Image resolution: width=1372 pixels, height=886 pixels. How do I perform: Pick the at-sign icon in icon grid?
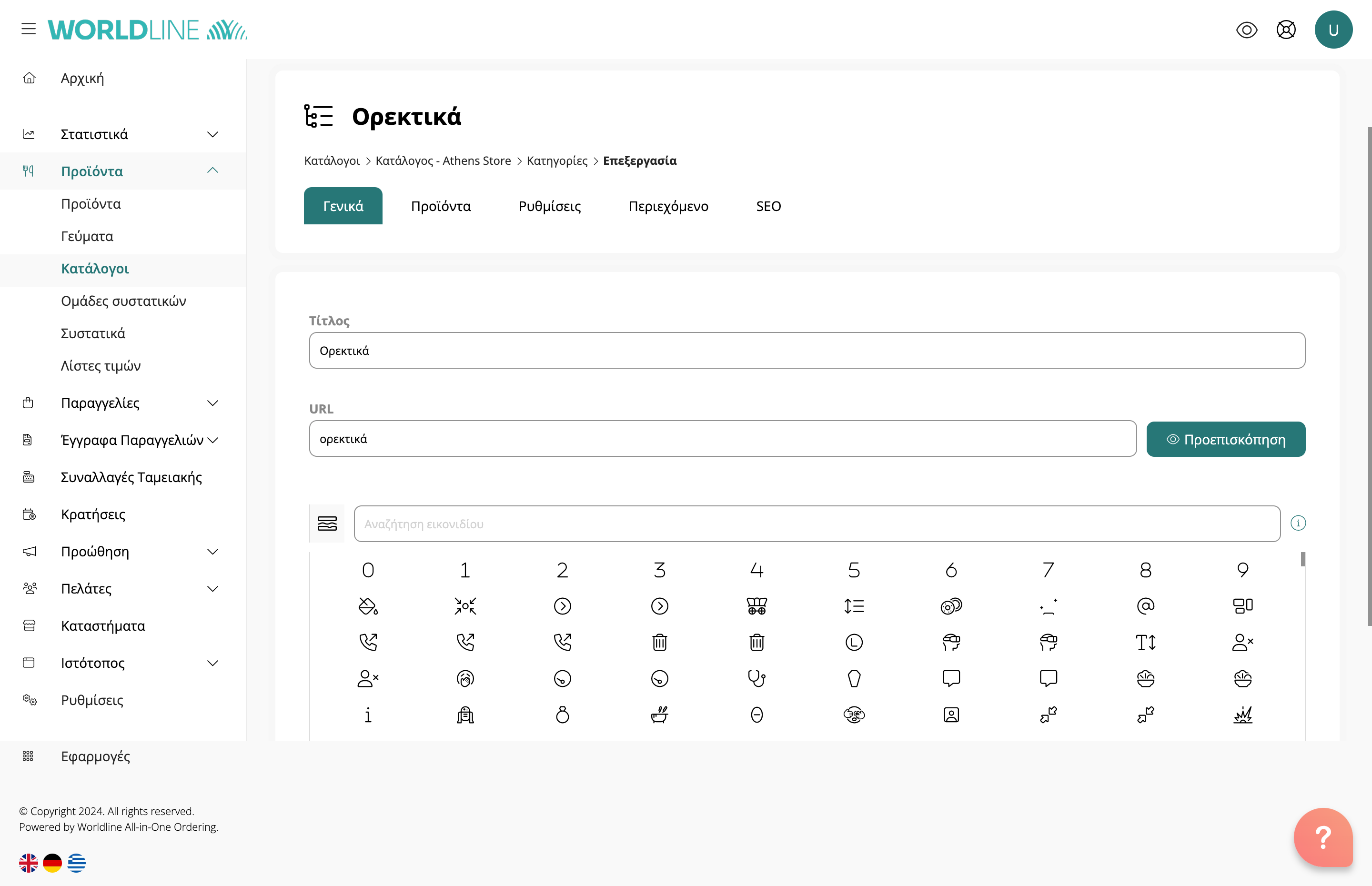click(x=1145, y=606)
